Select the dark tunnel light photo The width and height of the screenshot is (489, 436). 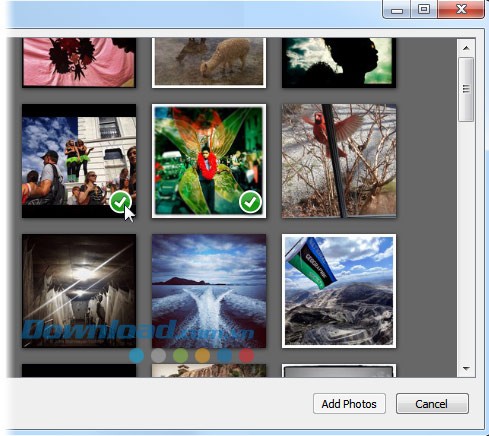pyautogui.click(x=79, y=291)
